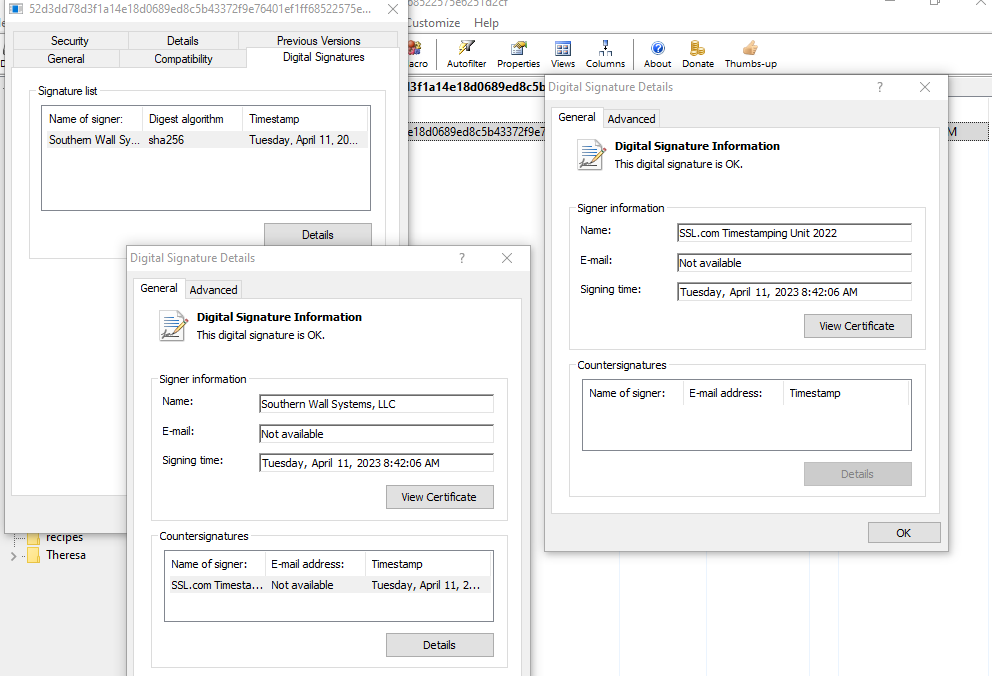This screenshot has width=992, height=676.
Task: Open the Columns toolbar icon
Action: coord(605,48)
